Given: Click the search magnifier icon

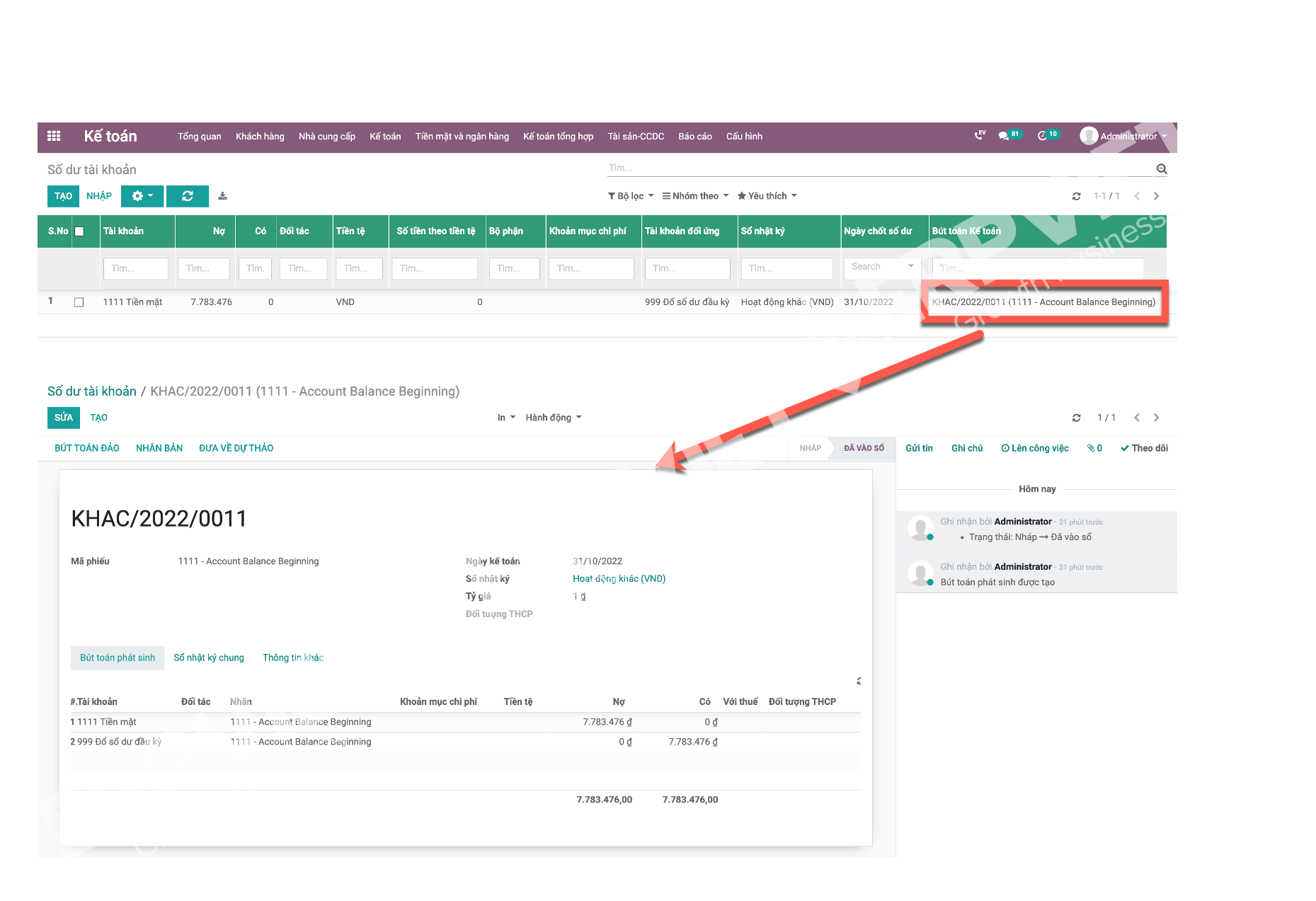Looking at the screenshot, I should 1161,168.
